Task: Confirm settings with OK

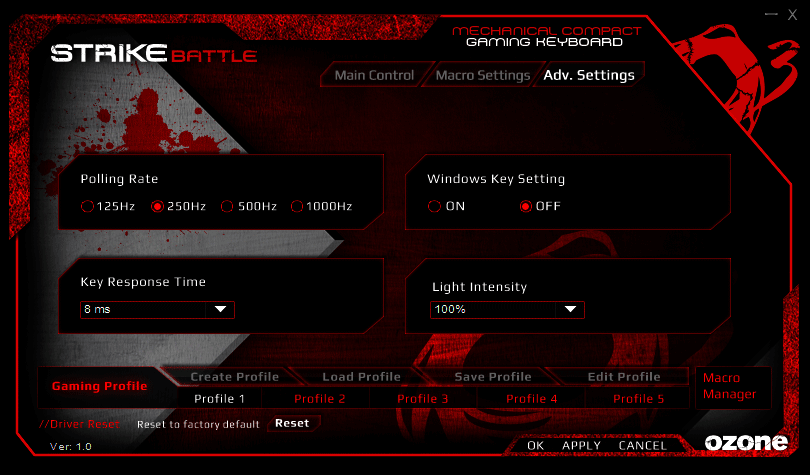Action: (535, 446)
